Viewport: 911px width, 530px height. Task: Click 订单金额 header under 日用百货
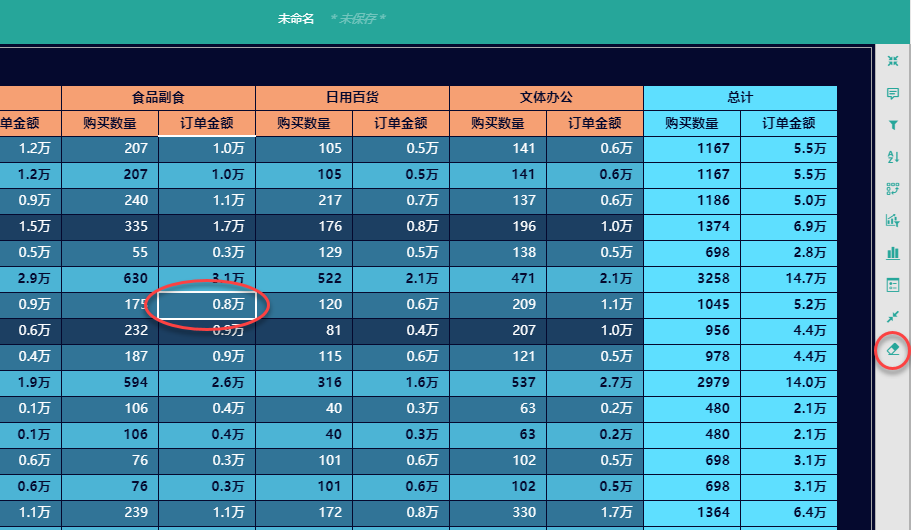pyautogui.click(x=400, y=123)
